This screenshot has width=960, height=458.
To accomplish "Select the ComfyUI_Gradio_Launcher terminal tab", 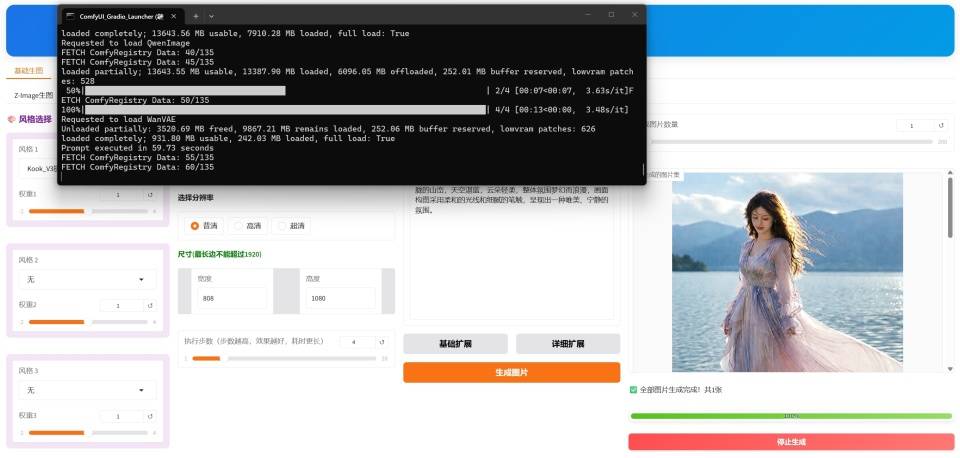I will point(121,16).
